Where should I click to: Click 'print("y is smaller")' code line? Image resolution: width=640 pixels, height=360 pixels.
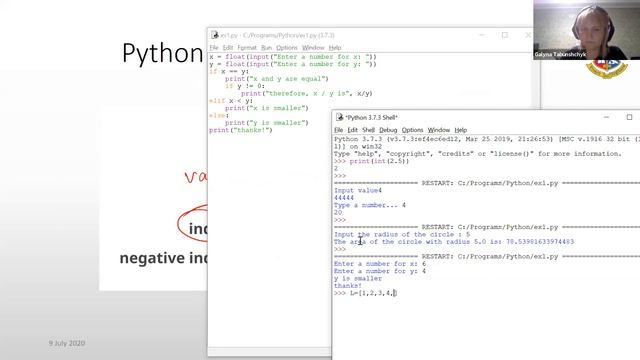(267, 123)
